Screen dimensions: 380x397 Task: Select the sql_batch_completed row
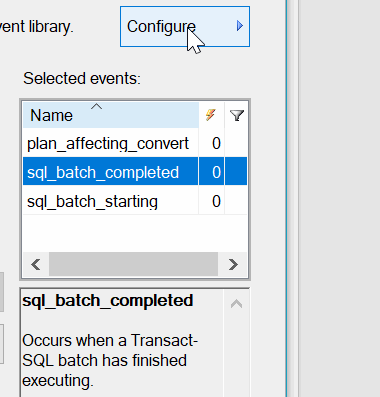135,171
